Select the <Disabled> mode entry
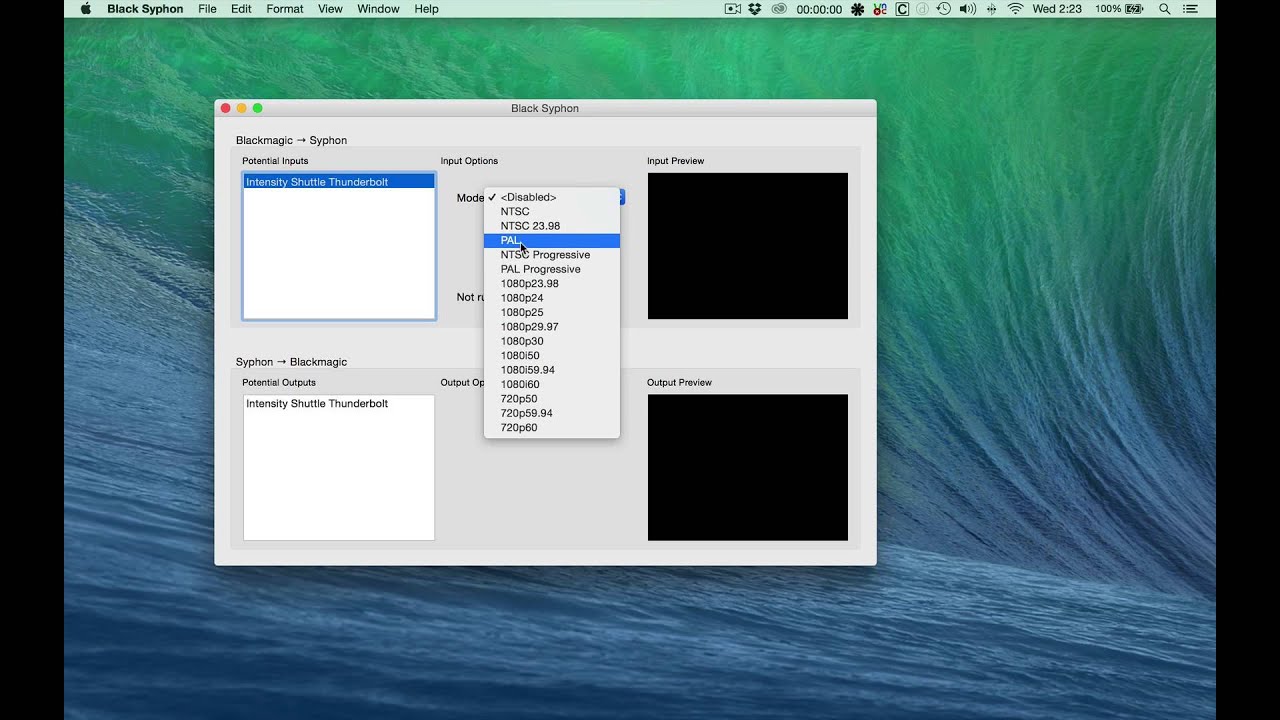 tap(552, 197)
